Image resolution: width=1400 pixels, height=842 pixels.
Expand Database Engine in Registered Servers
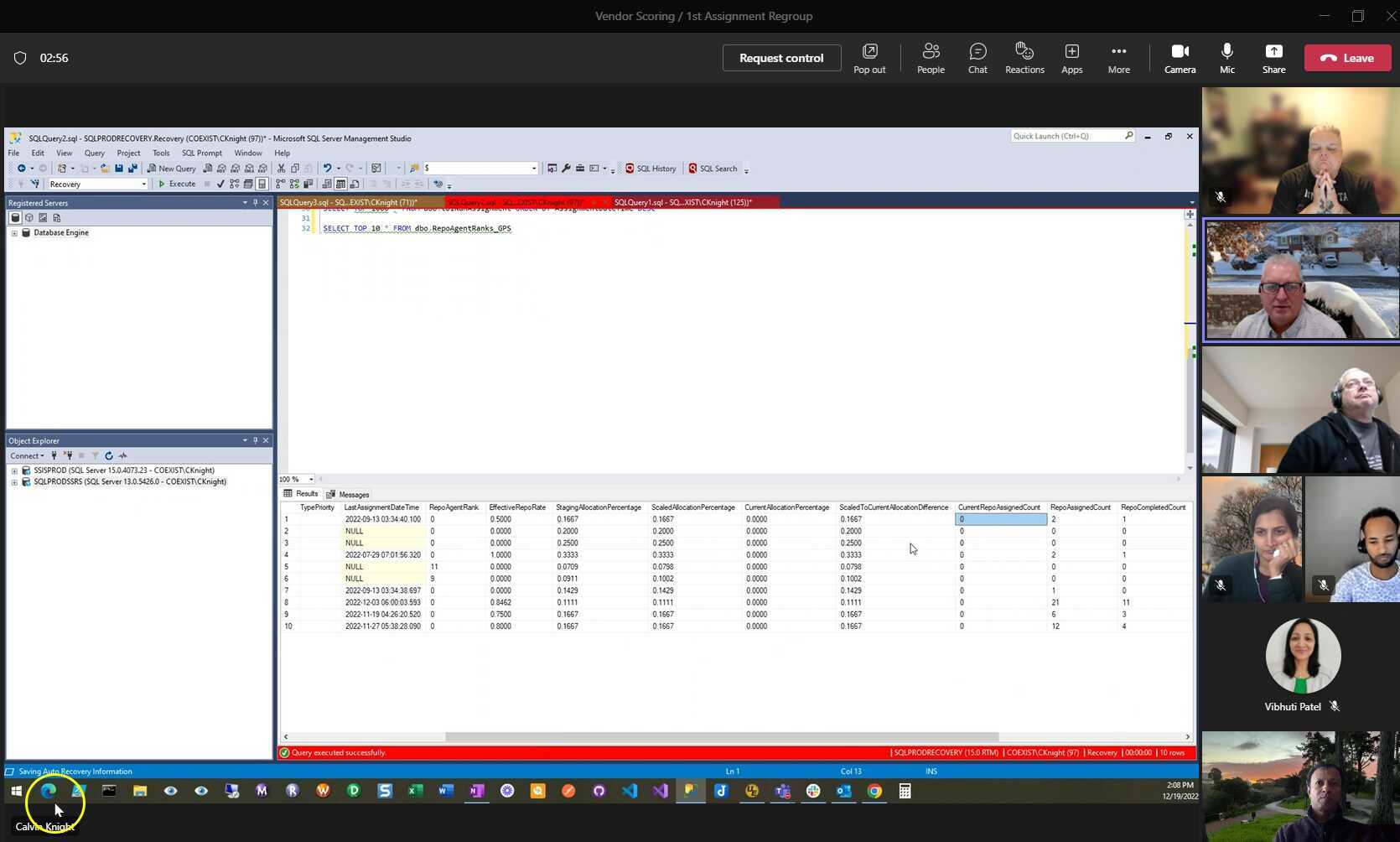[x=14, y=232]
